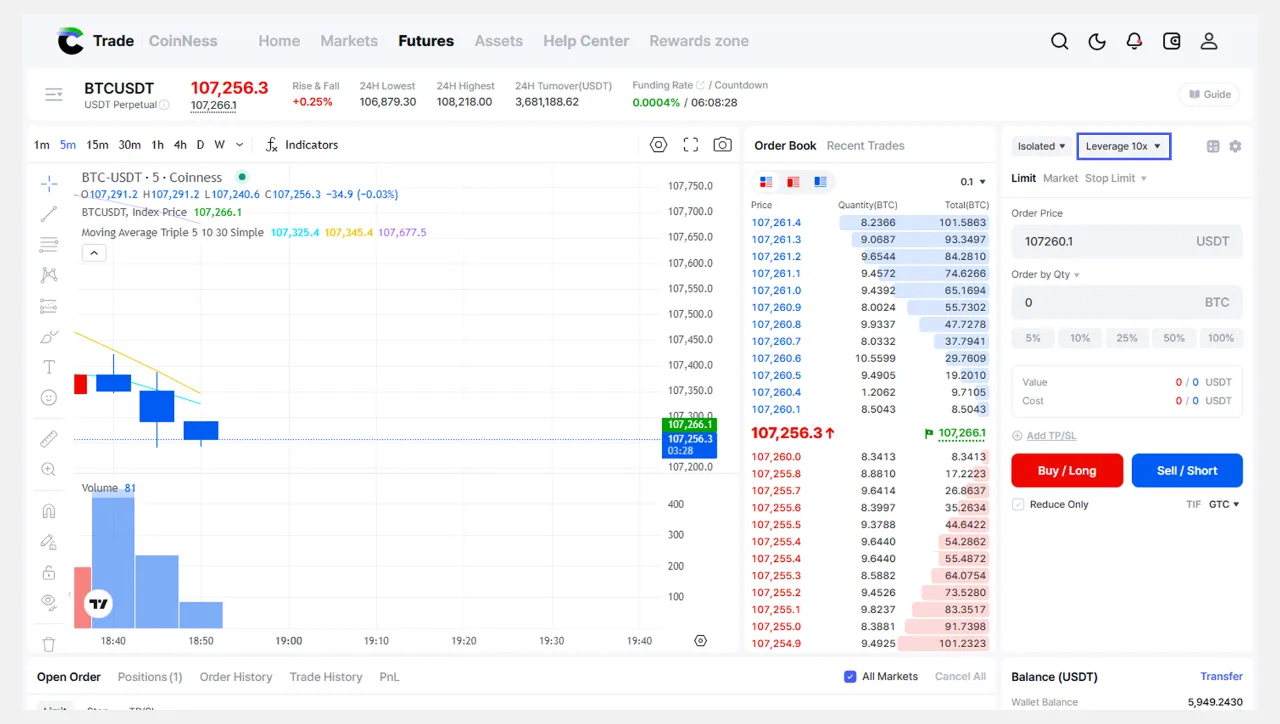This screenshot has height=724, width=1280.
Task: Expand the Isolated margin mode dropdown
Action: 1041,146
